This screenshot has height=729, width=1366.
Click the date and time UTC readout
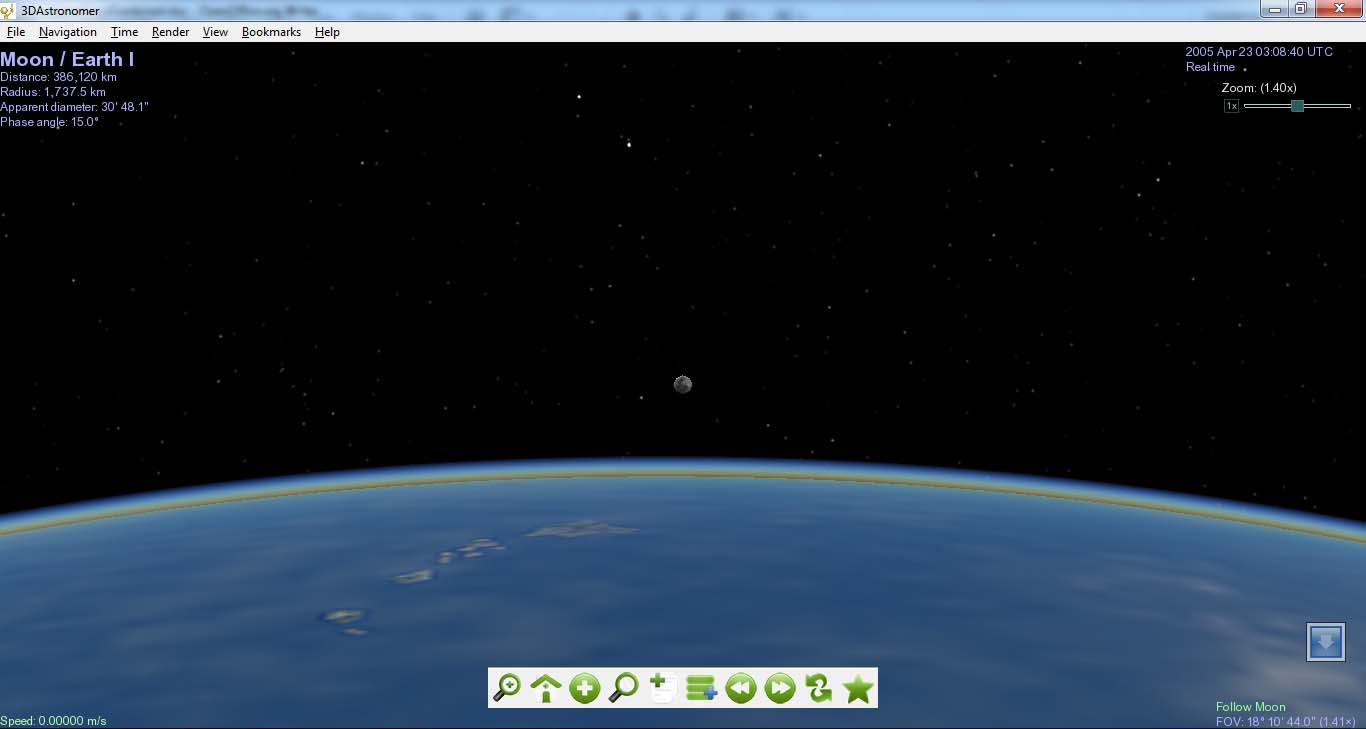pos(1259,52)
